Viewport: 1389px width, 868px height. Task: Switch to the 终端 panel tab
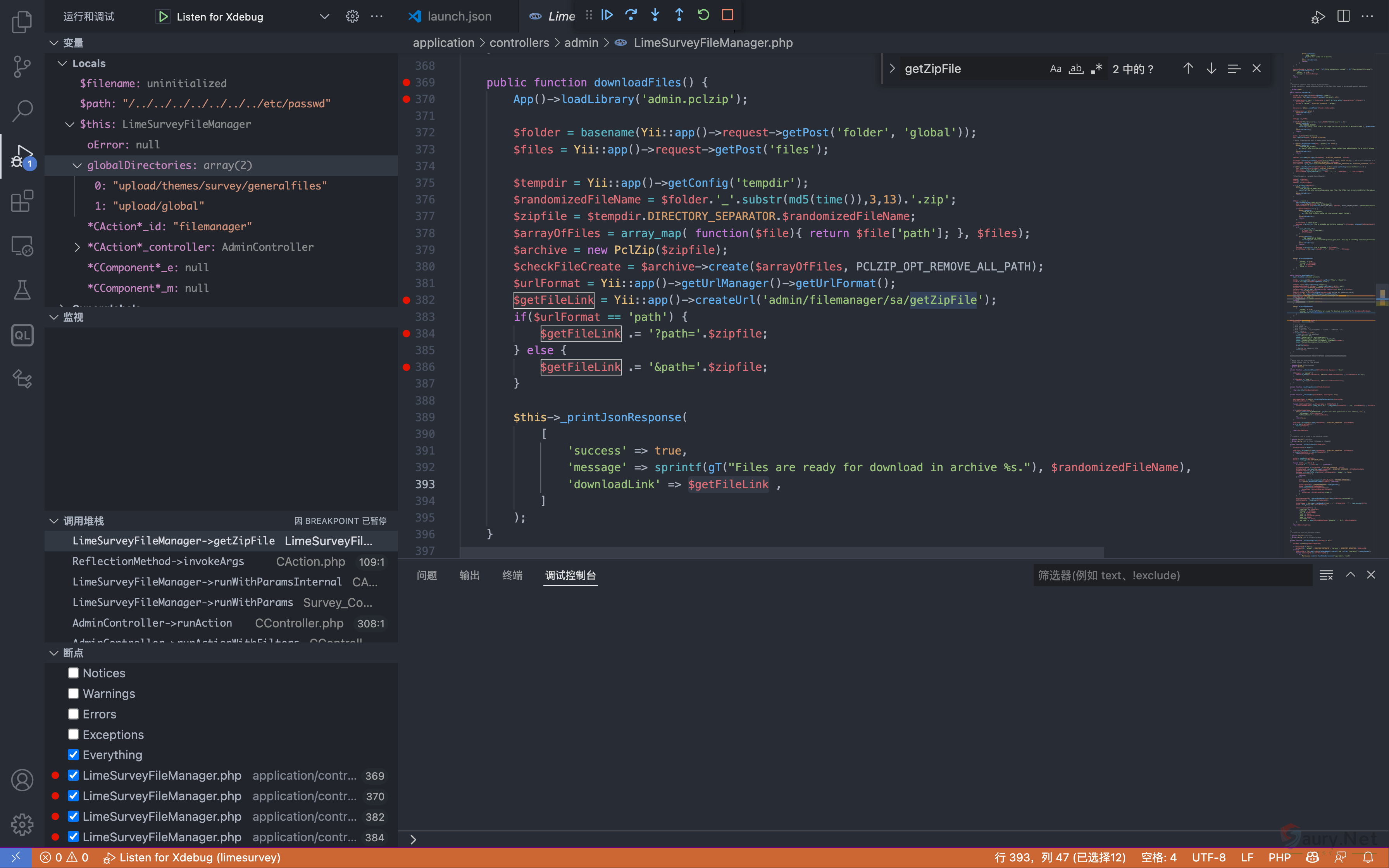click(512, 575)
